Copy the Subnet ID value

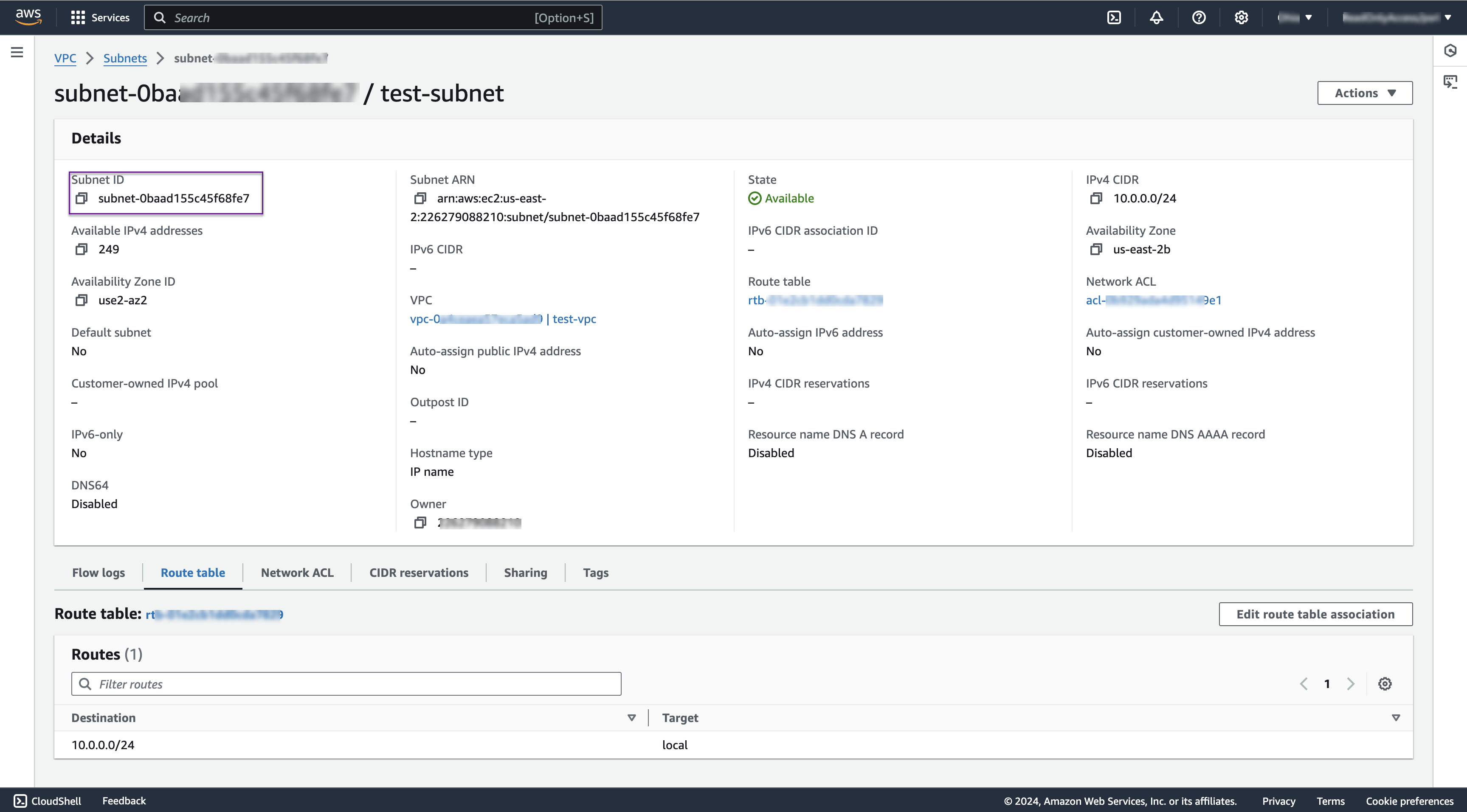pos(82,198)
